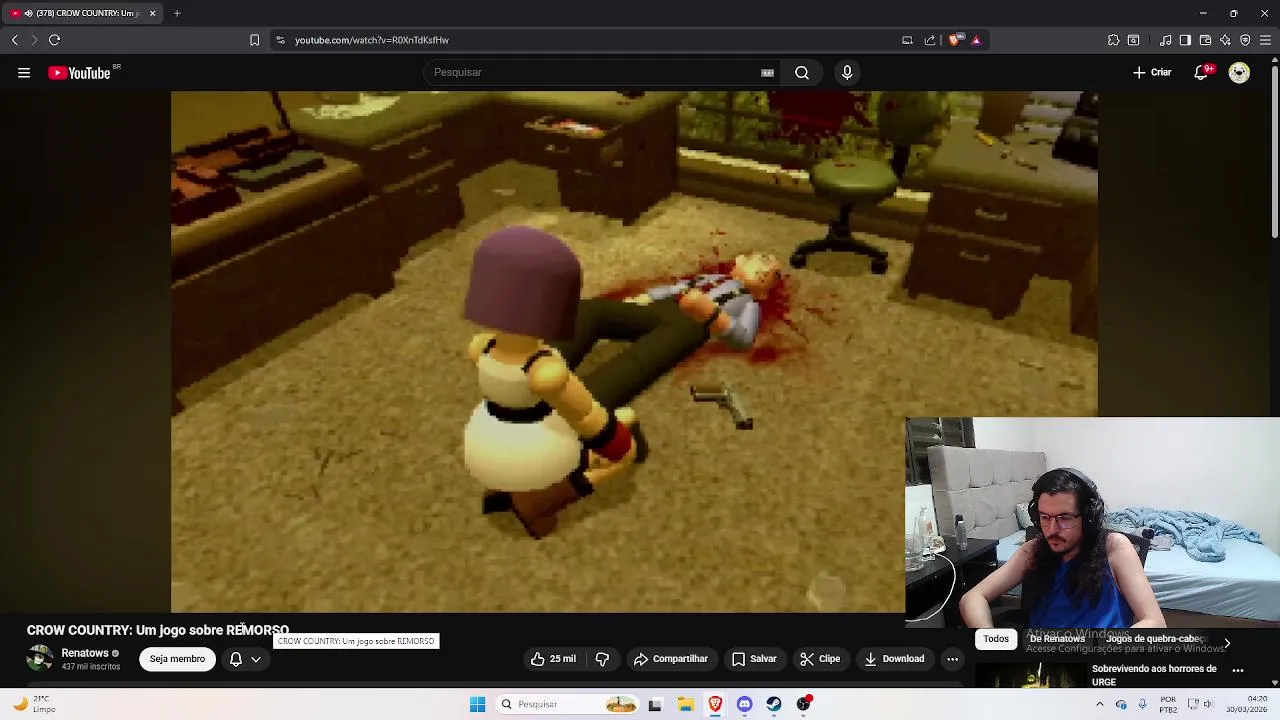Bookmark this page icon in address bar
This screenshot has width=1280, height=720.
click(x=254, y=40)
